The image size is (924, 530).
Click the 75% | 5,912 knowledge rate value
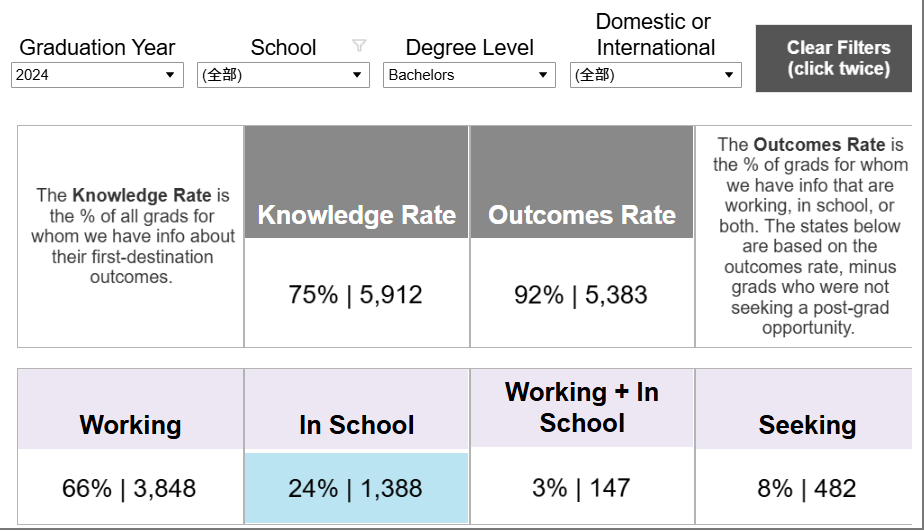pyautogui.click(x=355, y=295)
